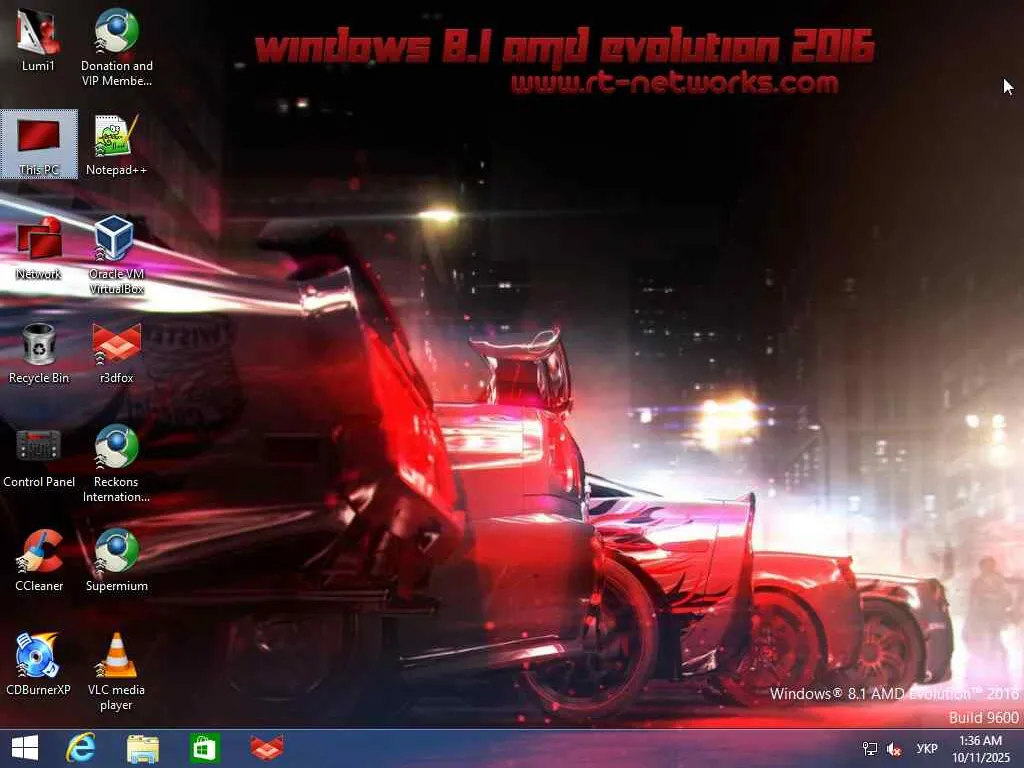Open the Donation and VIP Member shortcut

(116, 47)
